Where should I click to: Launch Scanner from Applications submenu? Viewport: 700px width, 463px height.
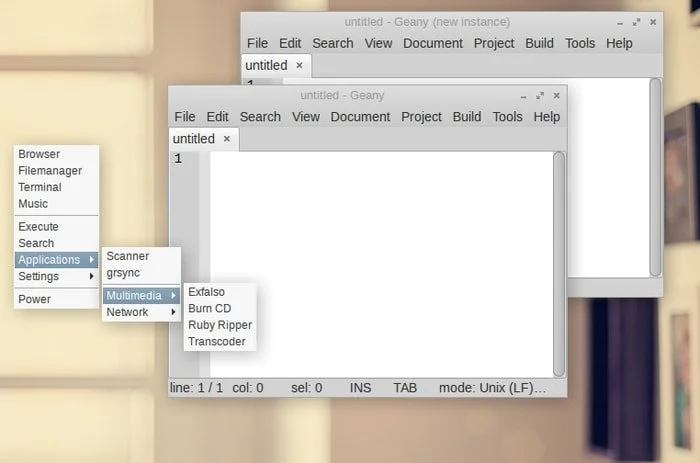coord(141,256)
